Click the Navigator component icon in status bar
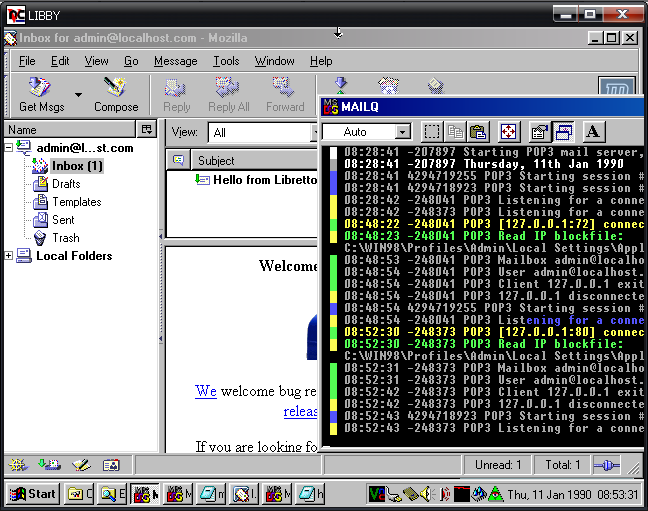The height and width of the screenshot is (511, 648). [x=18, y=465]
